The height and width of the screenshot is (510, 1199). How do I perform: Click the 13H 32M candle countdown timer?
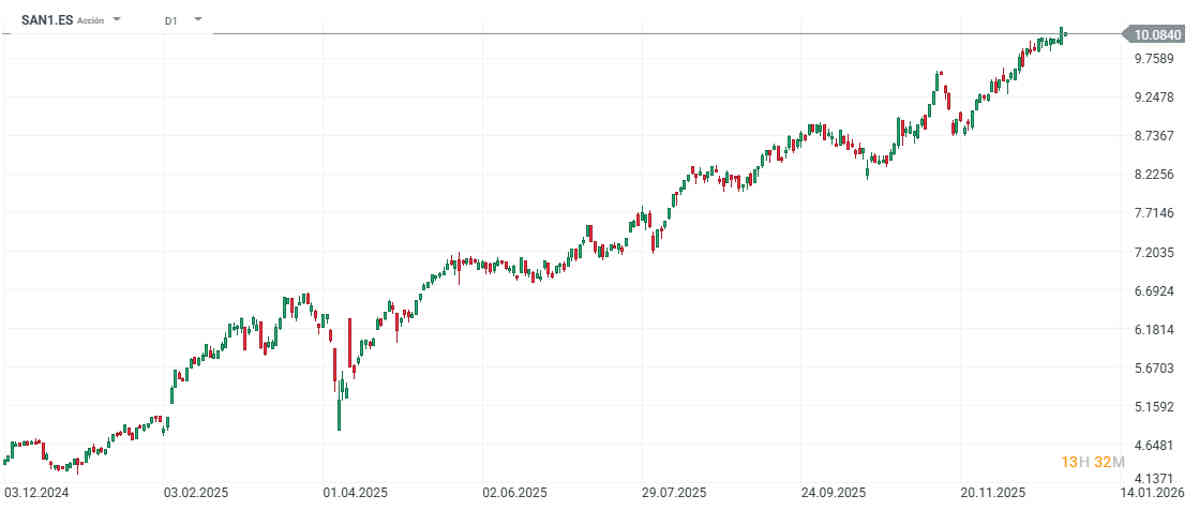click(x=1093, y=461)
